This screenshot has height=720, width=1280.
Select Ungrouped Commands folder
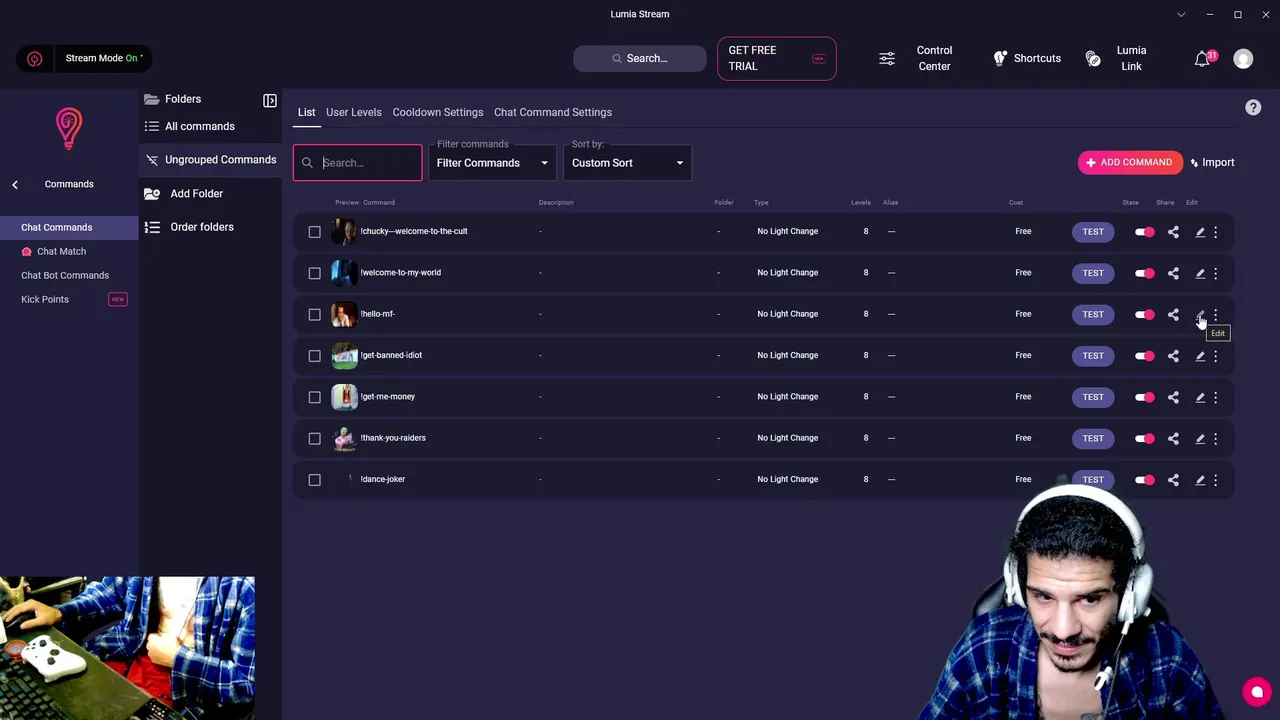click(211, 160)
